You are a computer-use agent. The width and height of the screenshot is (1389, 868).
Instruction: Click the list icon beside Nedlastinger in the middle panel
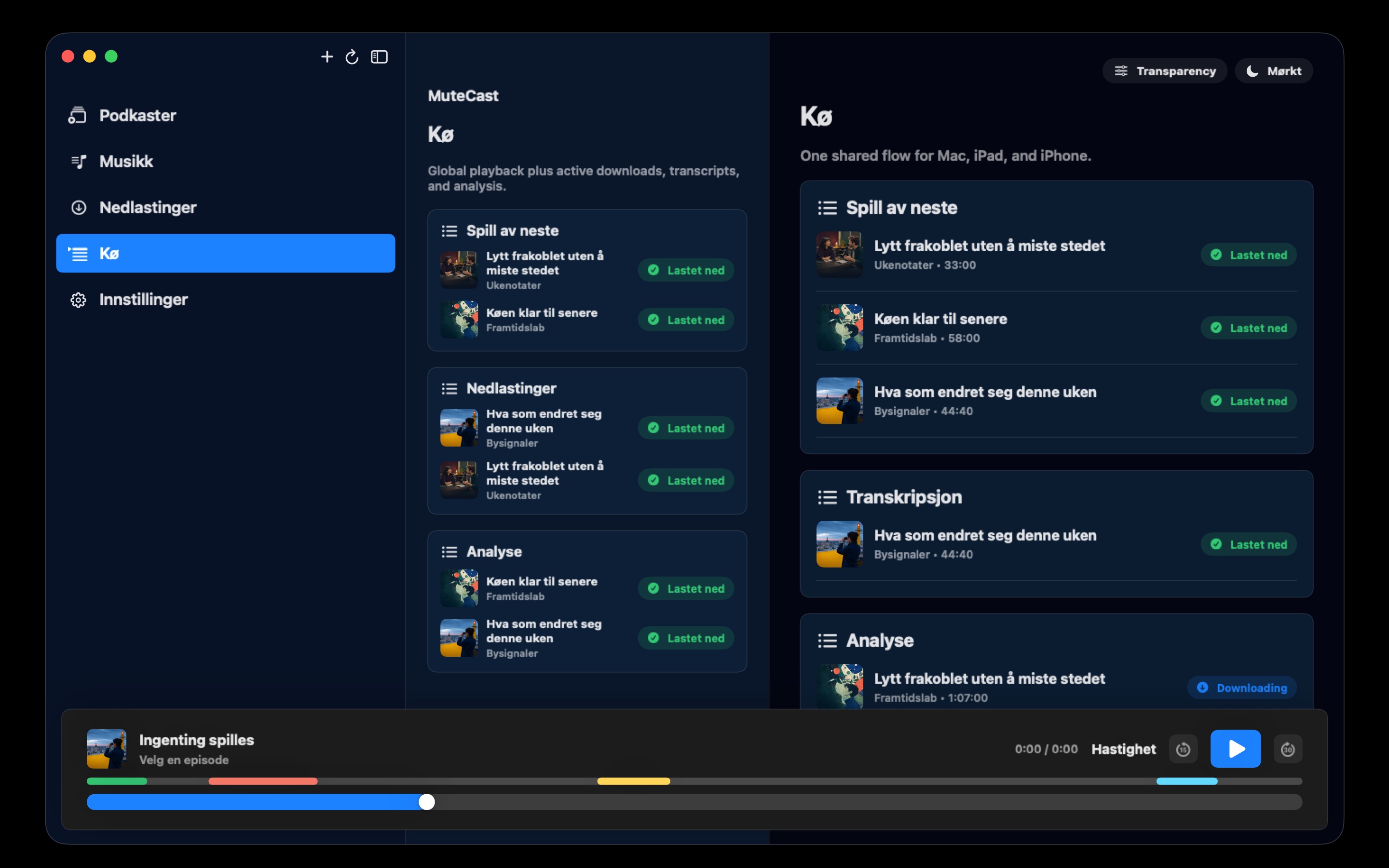[449, 389]
